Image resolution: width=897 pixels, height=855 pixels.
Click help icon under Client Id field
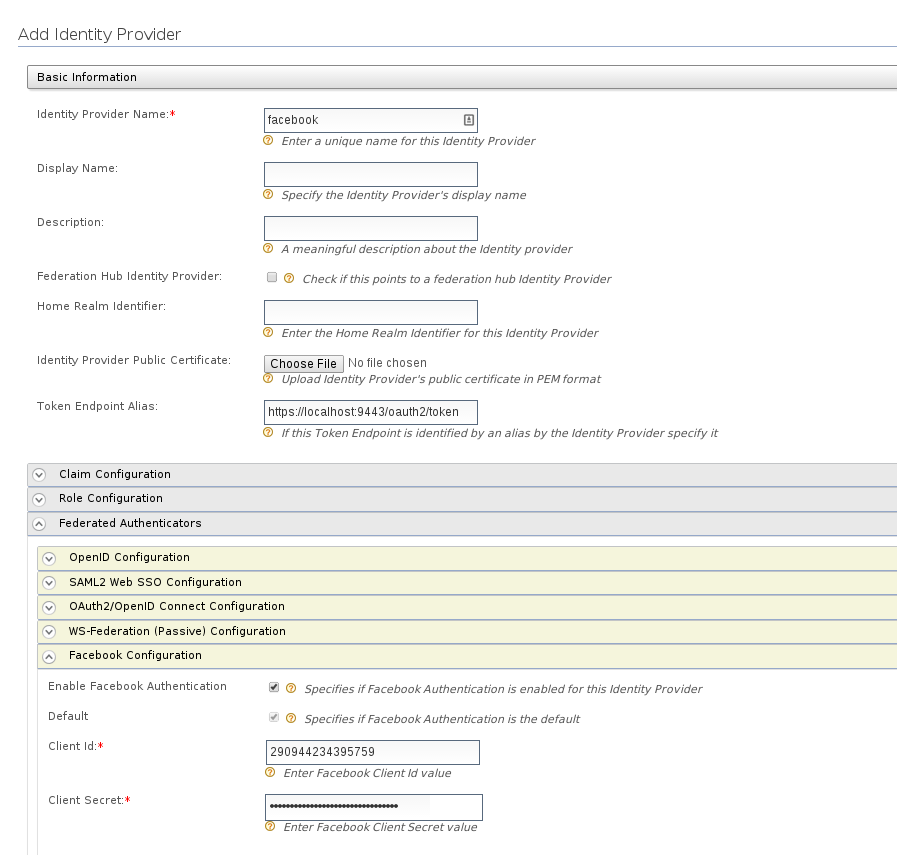(x=270, y=773)
